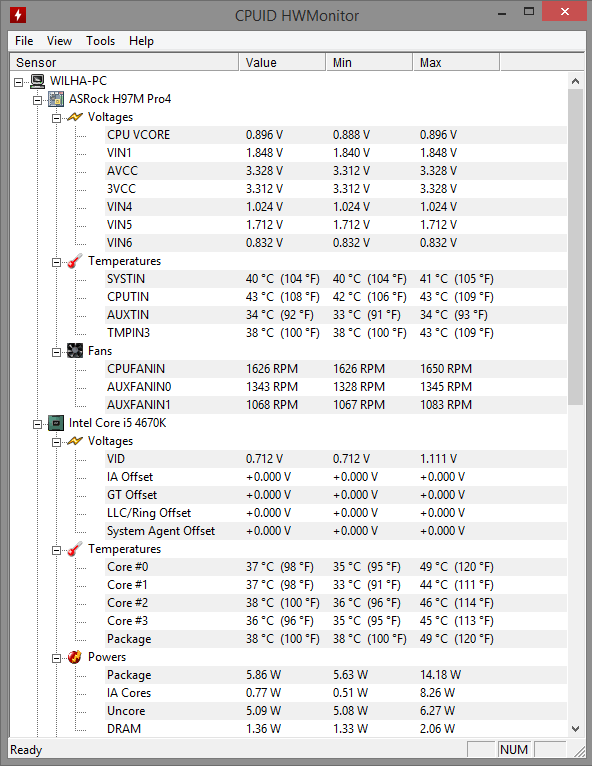592x766 pixels.
Task: Select the CPU VCORE row
Action: coord(336,135)
